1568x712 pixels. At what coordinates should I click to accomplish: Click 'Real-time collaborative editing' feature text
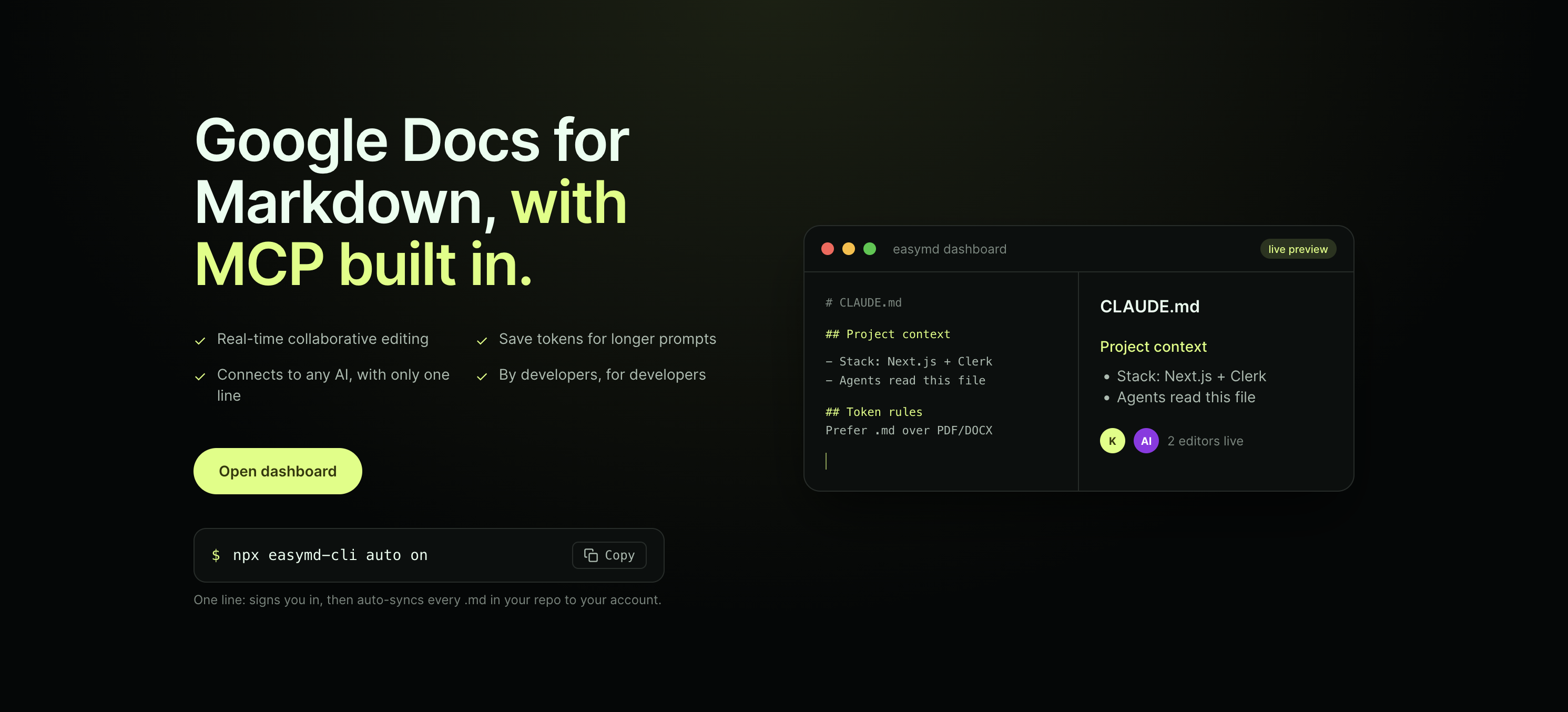click(x=323, y=339)
